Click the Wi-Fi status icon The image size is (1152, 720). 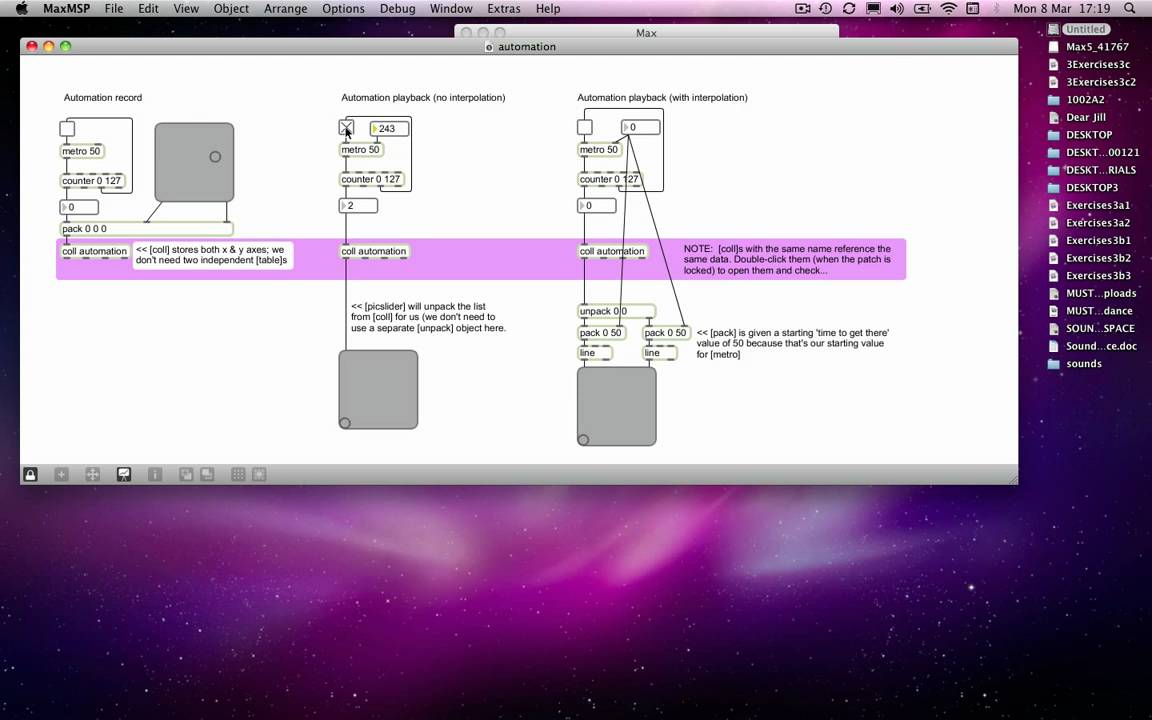948,9
